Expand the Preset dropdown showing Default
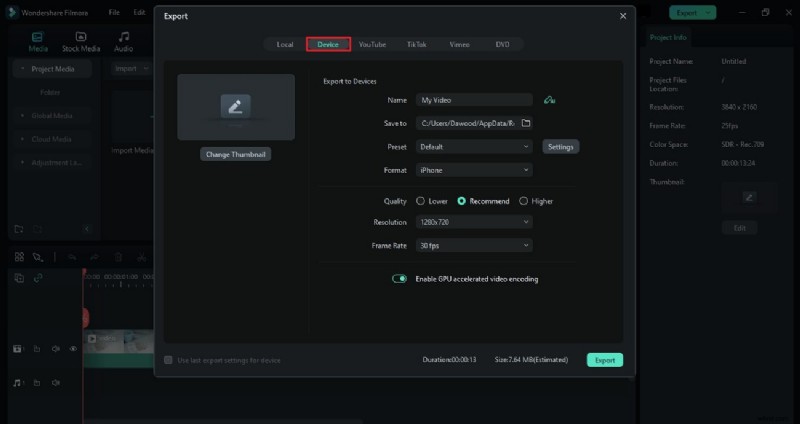Viewport: 800px width, 424px height. point(474,146)
